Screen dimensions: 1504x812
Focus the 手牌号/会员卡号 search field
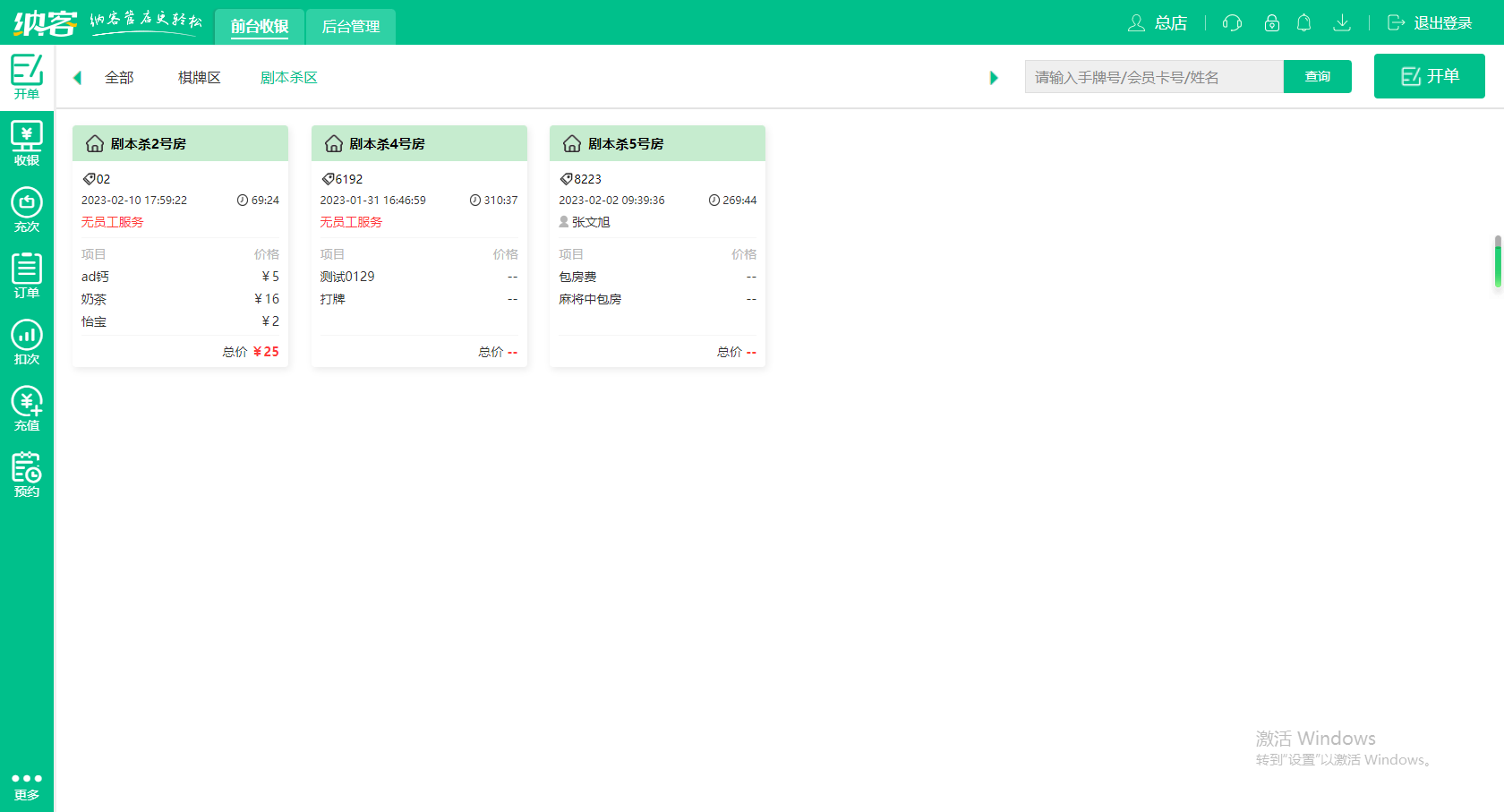point(1153,77)
